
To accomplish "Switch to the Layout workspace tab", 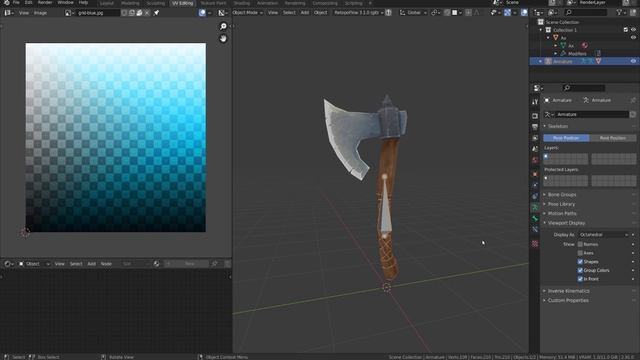I will tap(107, 3).
